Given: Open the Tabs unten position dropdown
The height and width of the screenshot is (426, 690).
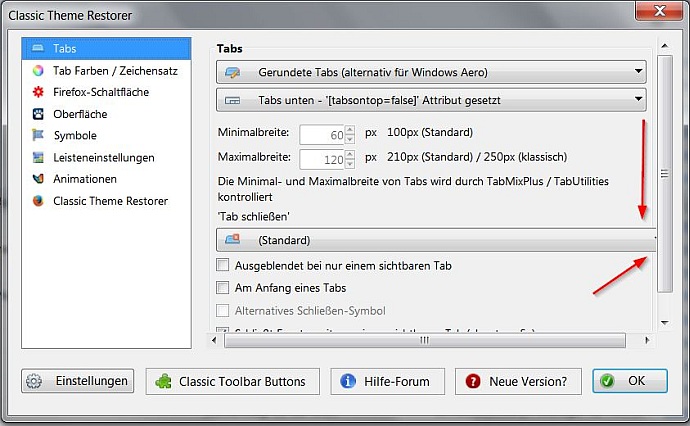Looking at the screenshot, I should [431, 100].
